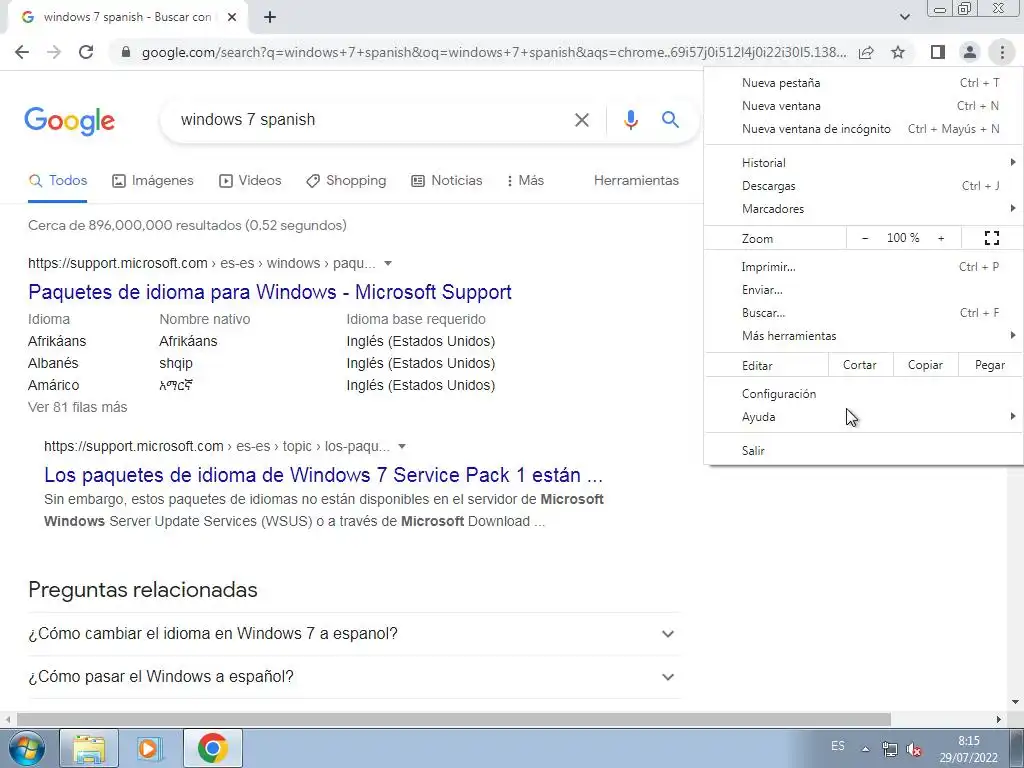This screenshot has height=768, width=1024.
Task: Toggle fullscreen mode icon
Action: 991,238
